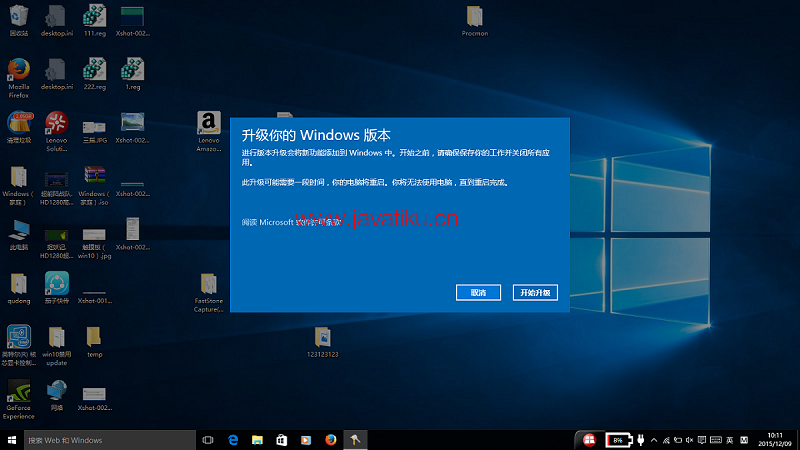The height and width of the screenshot is (450, 800).
Task: Click the 搜索 Web 和 Windows search box
Action: click(110, 440)
